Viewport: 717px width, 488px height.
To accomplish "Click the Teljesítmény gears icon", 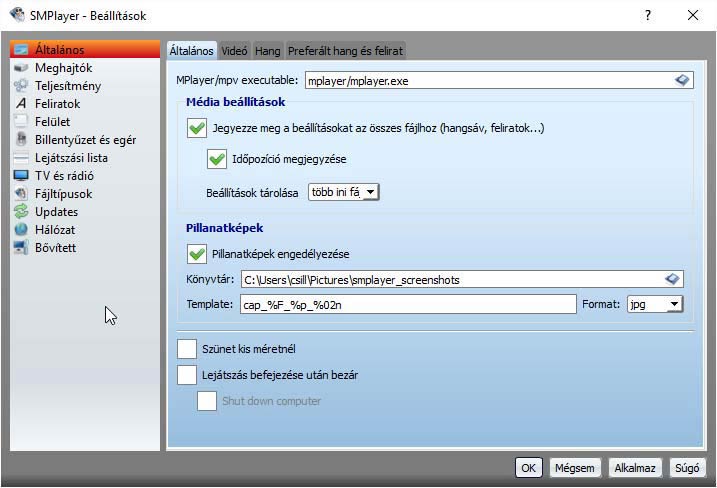I will coord(21,86).
